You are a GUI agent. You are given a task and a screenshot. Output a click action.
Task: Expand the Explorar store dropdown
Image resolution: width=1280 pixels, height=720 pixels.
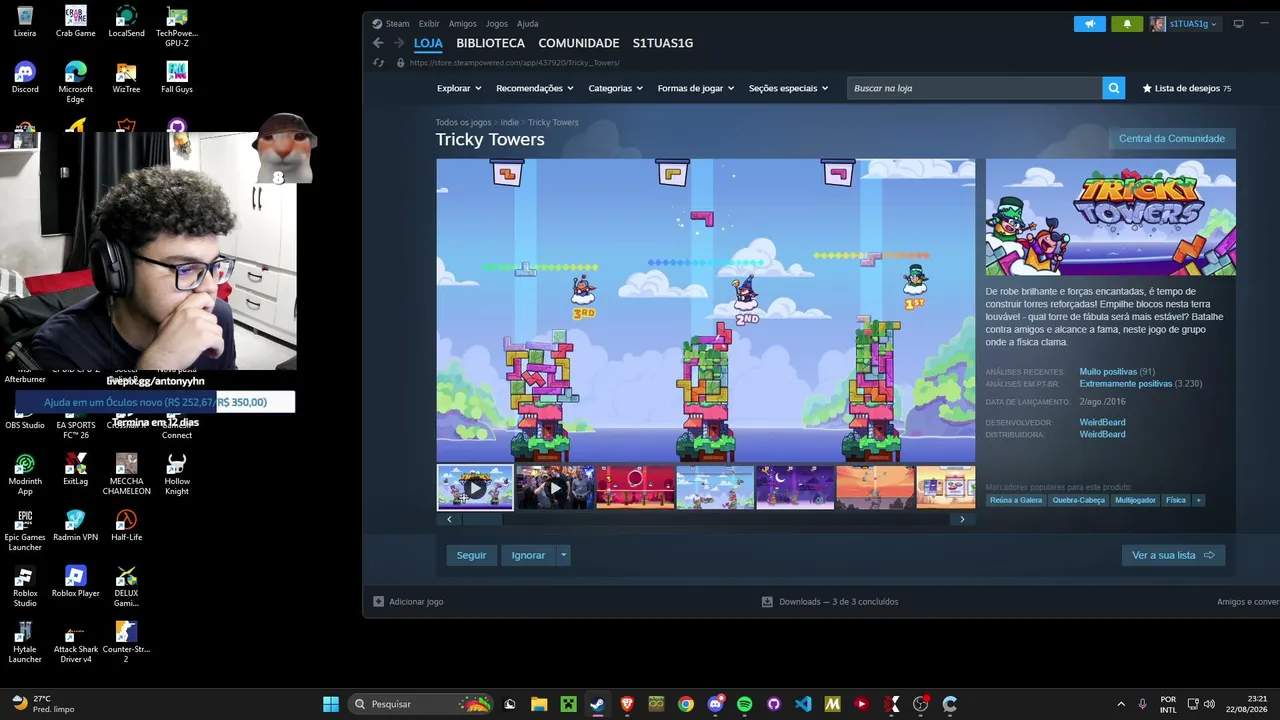tap(459, 88)
